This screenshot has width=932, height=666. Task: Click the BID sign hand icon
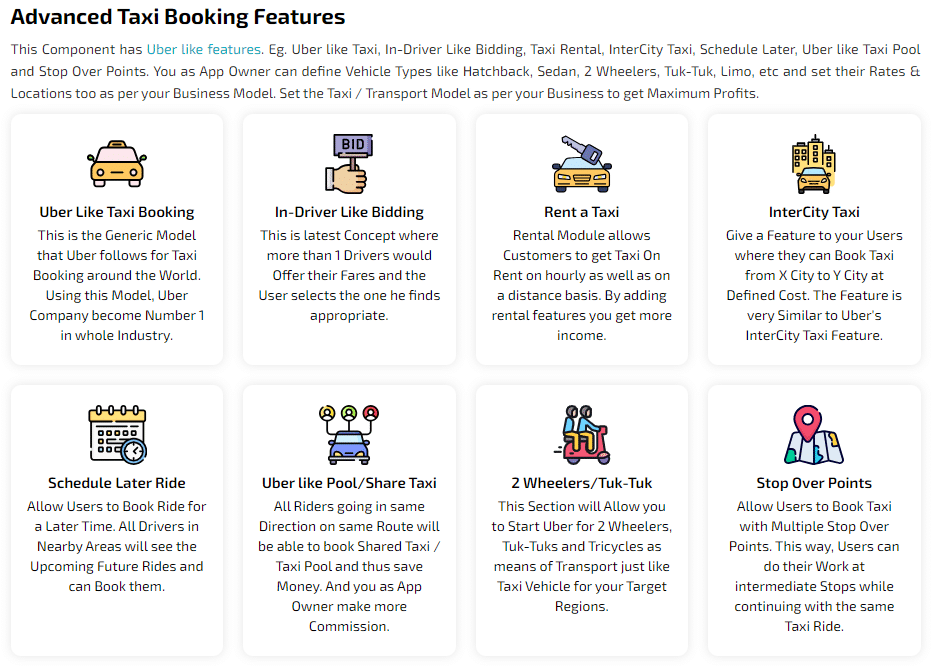click(x=349, y=164)
